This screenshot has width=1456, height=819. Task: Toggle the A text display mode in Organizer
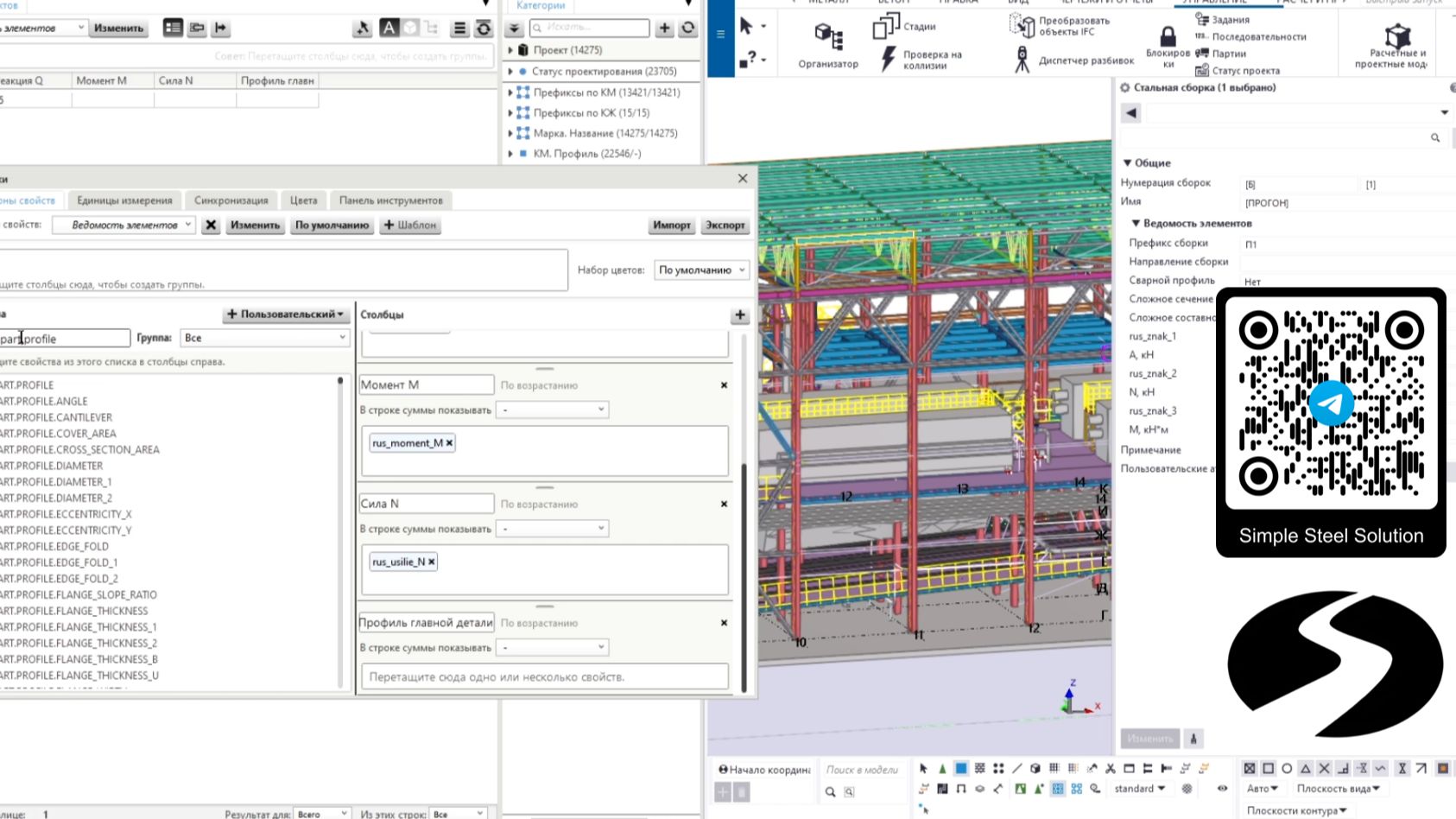point(389,29)
